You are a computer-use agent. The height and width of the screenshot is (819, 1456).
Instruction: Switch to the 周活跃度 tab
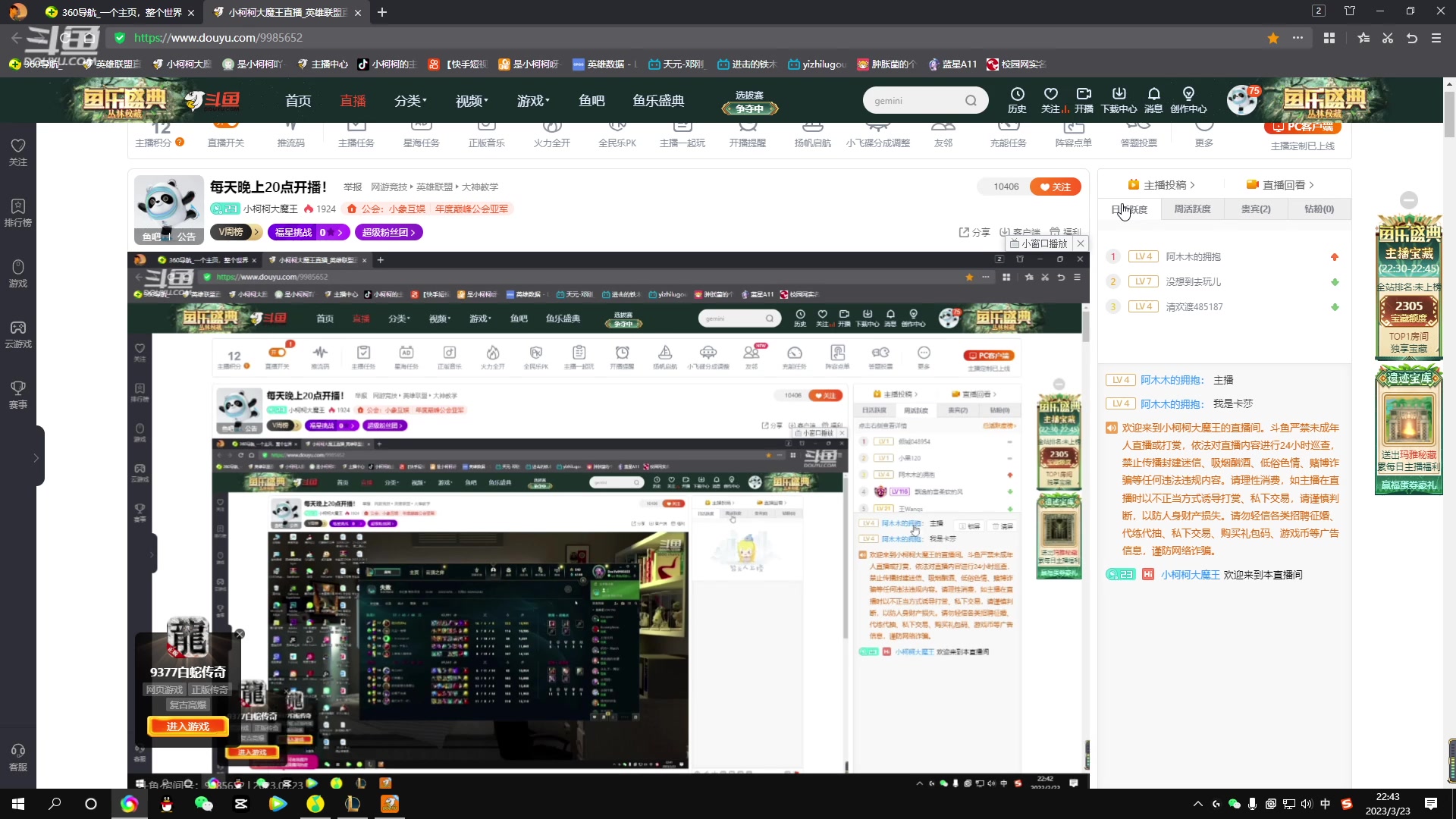1192,209
